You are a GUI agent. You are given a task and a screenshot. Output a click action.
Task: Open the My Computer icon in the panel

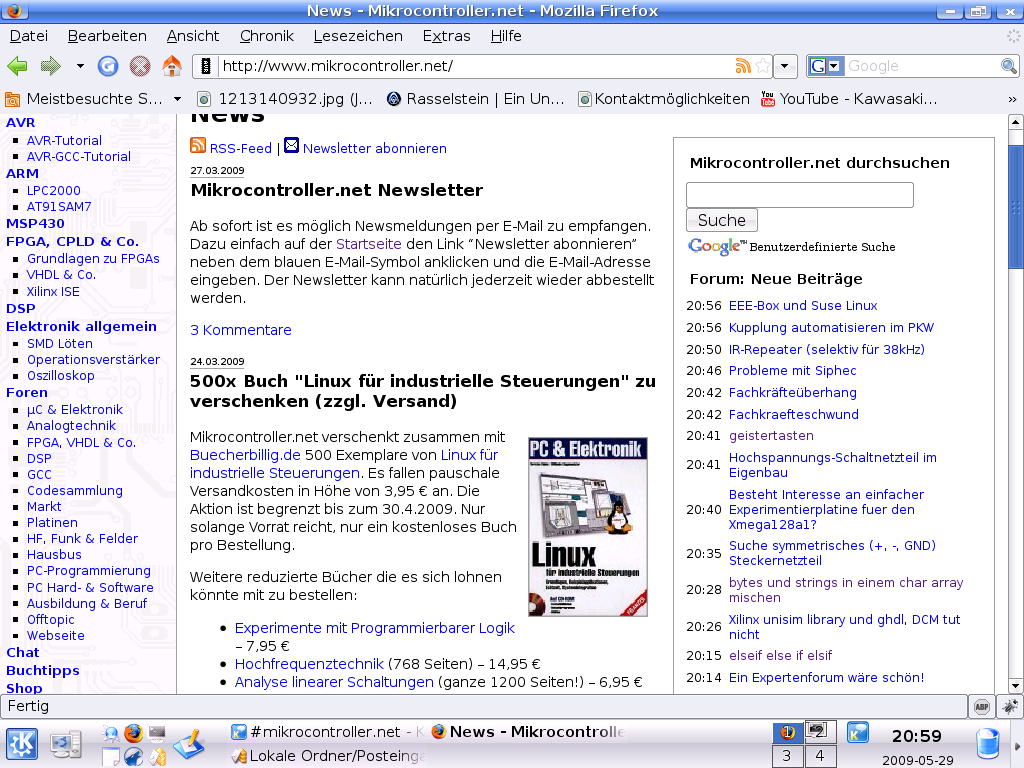pos(66,744)
